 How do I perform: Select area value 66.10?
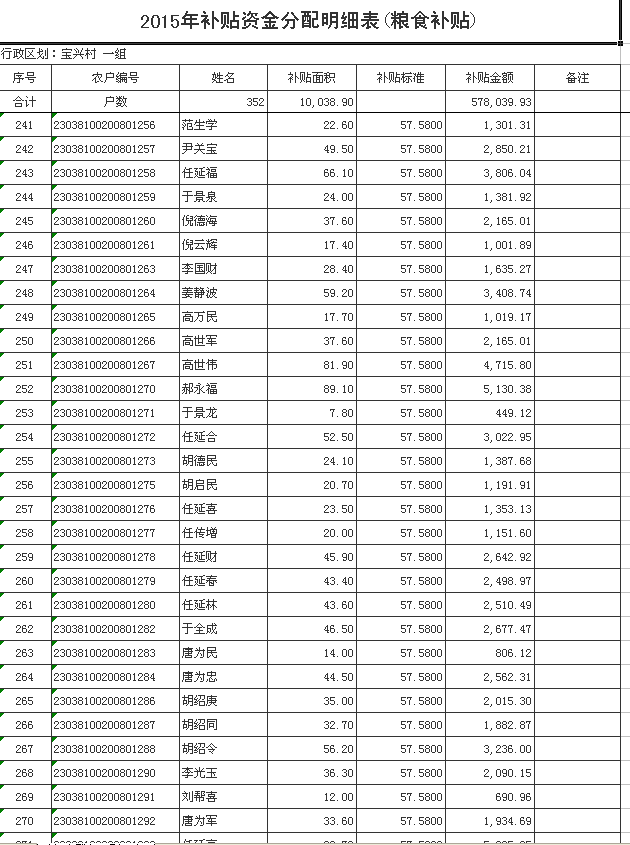312,173
